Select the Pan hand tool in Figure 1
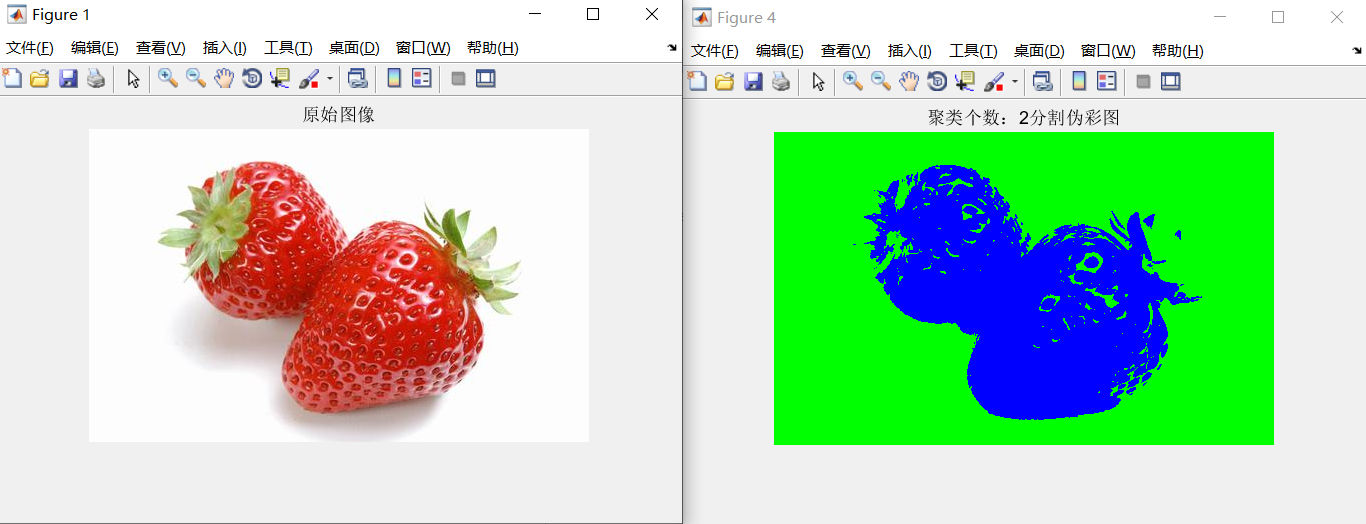The width and height of the screenshot is (1366, 524). click(x=224, y=78)
